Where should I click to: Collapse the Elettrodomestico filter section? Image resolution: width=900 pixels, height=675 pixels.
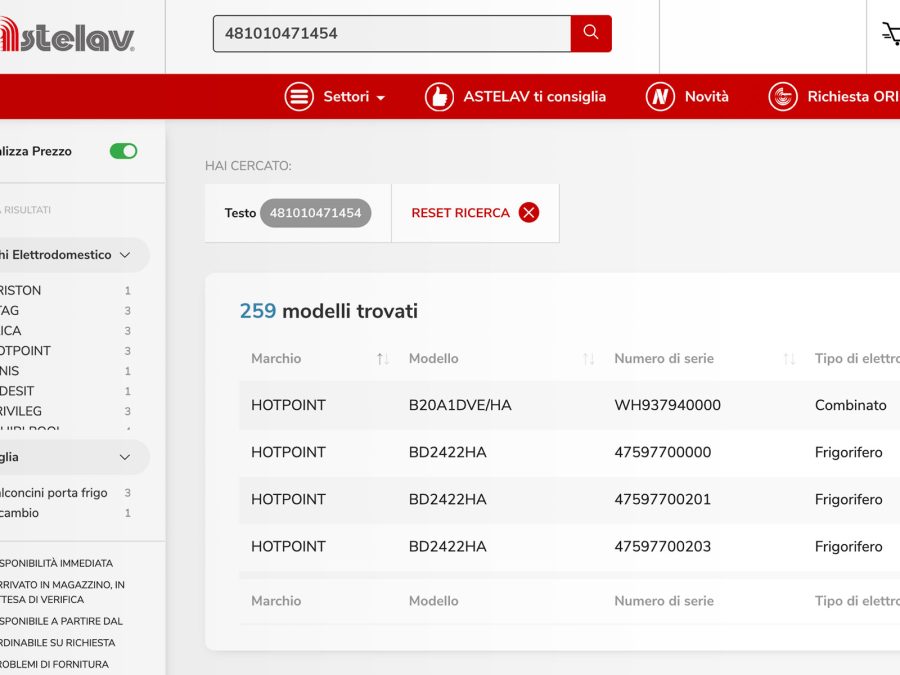point(125,255)
